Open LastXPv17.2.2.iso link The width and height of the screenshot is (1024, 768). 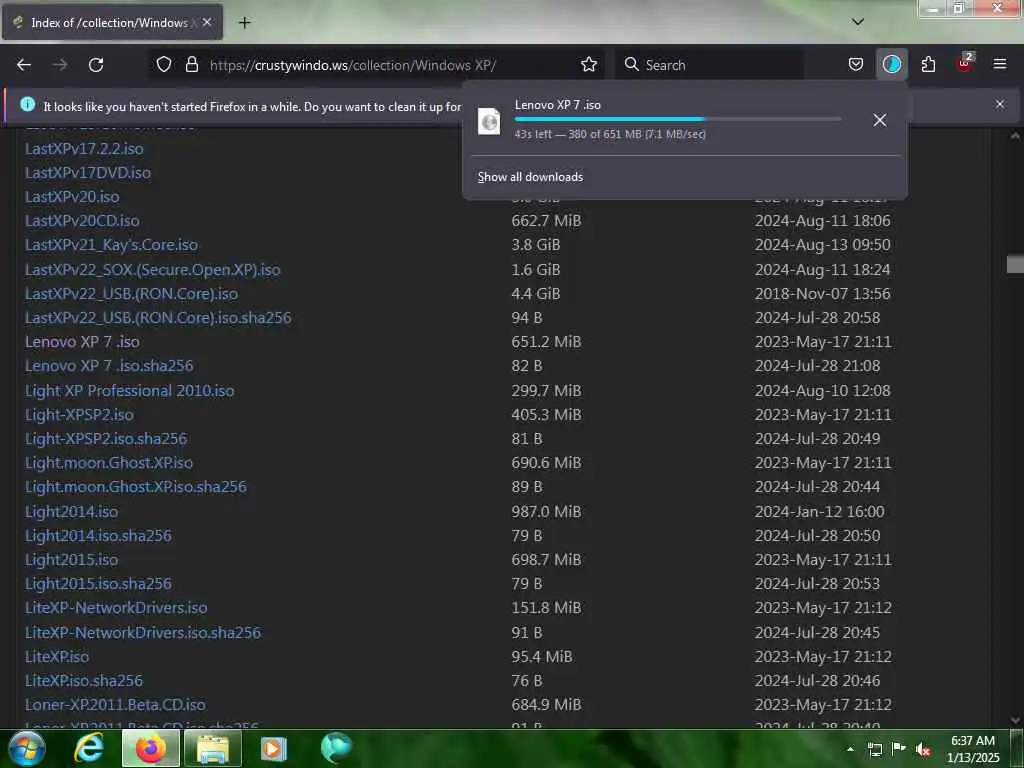tap(84, 149)
